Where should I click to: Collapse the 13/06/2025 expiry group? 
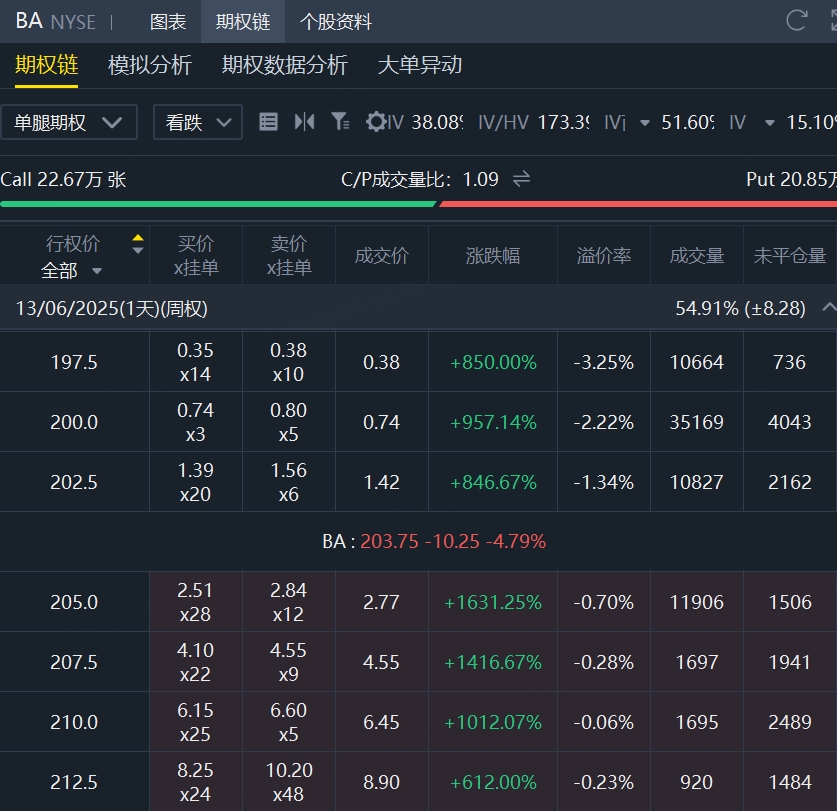pyautogui.click(x=828, y=307)
